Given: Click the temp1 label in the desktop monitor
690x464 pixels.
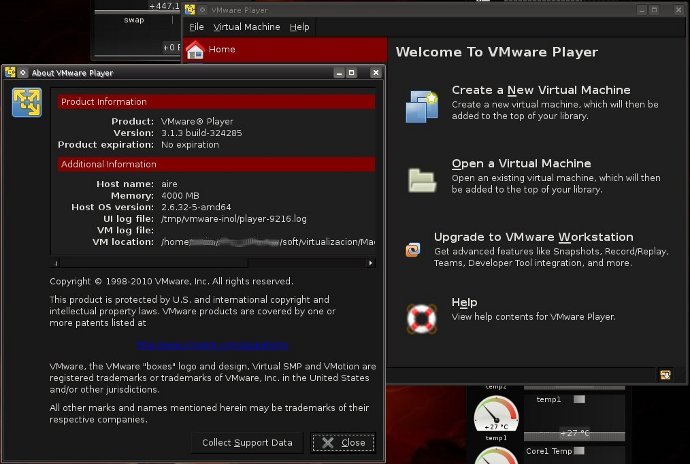Looking at the screenshot, I should (x=548, y=399).
